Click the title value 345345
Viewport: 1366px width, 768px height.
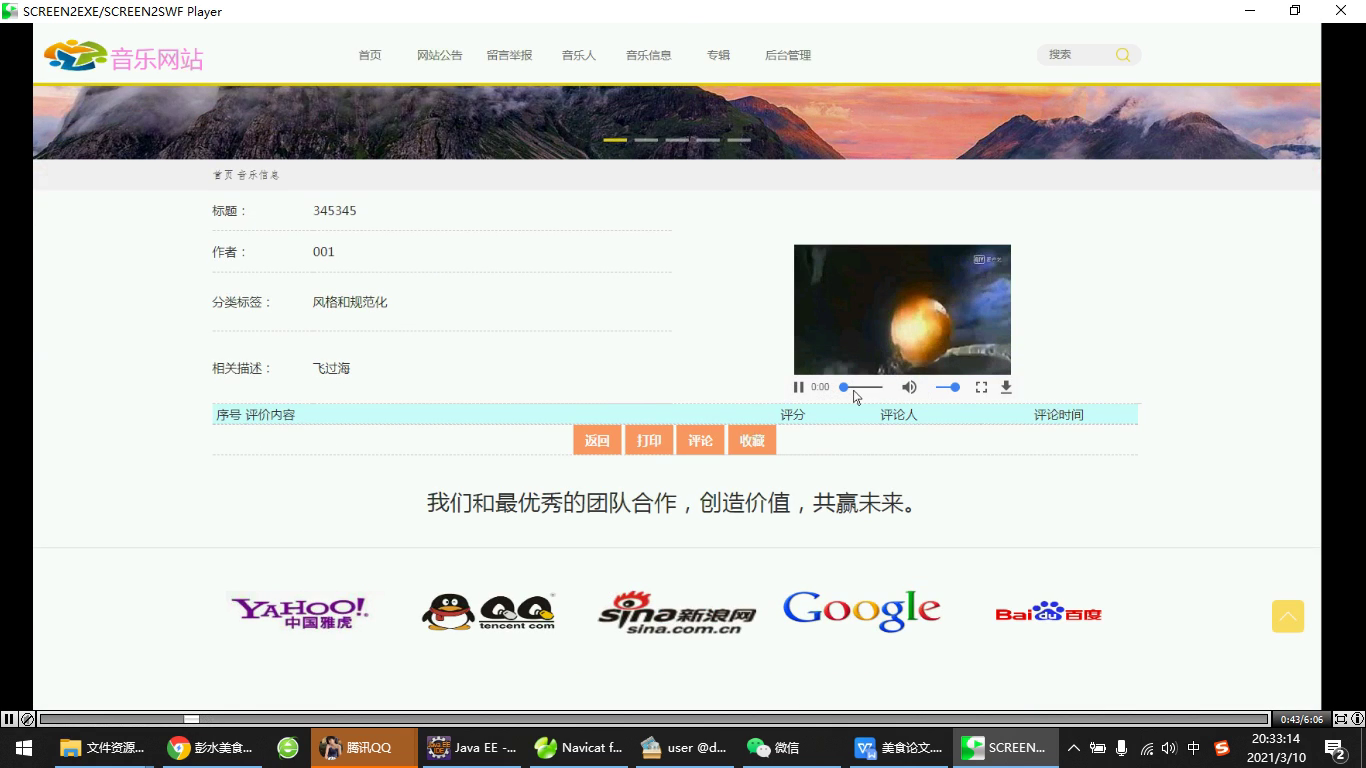coord(334,211)
